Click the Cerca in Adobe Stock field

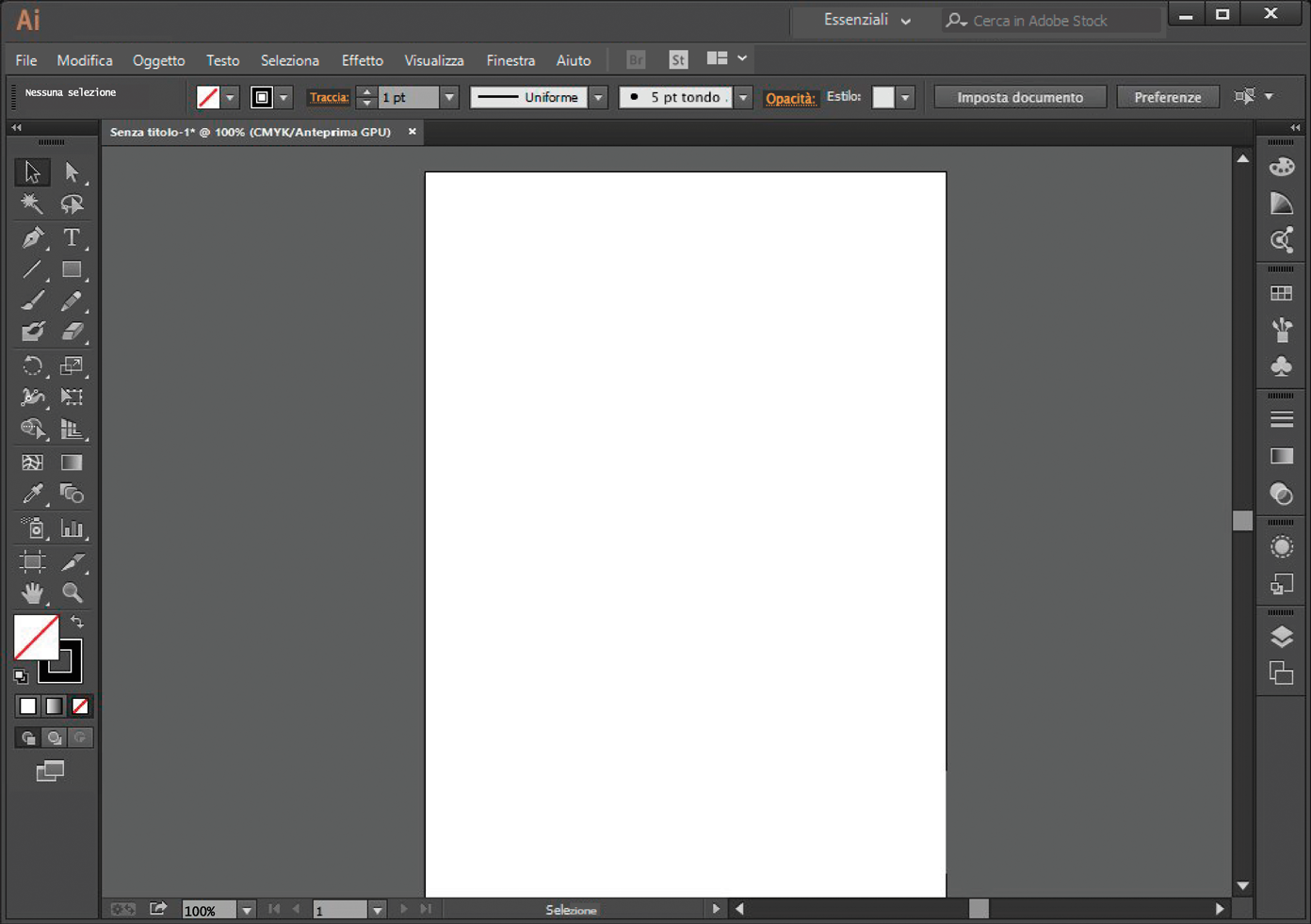[x=1051, y=20]
